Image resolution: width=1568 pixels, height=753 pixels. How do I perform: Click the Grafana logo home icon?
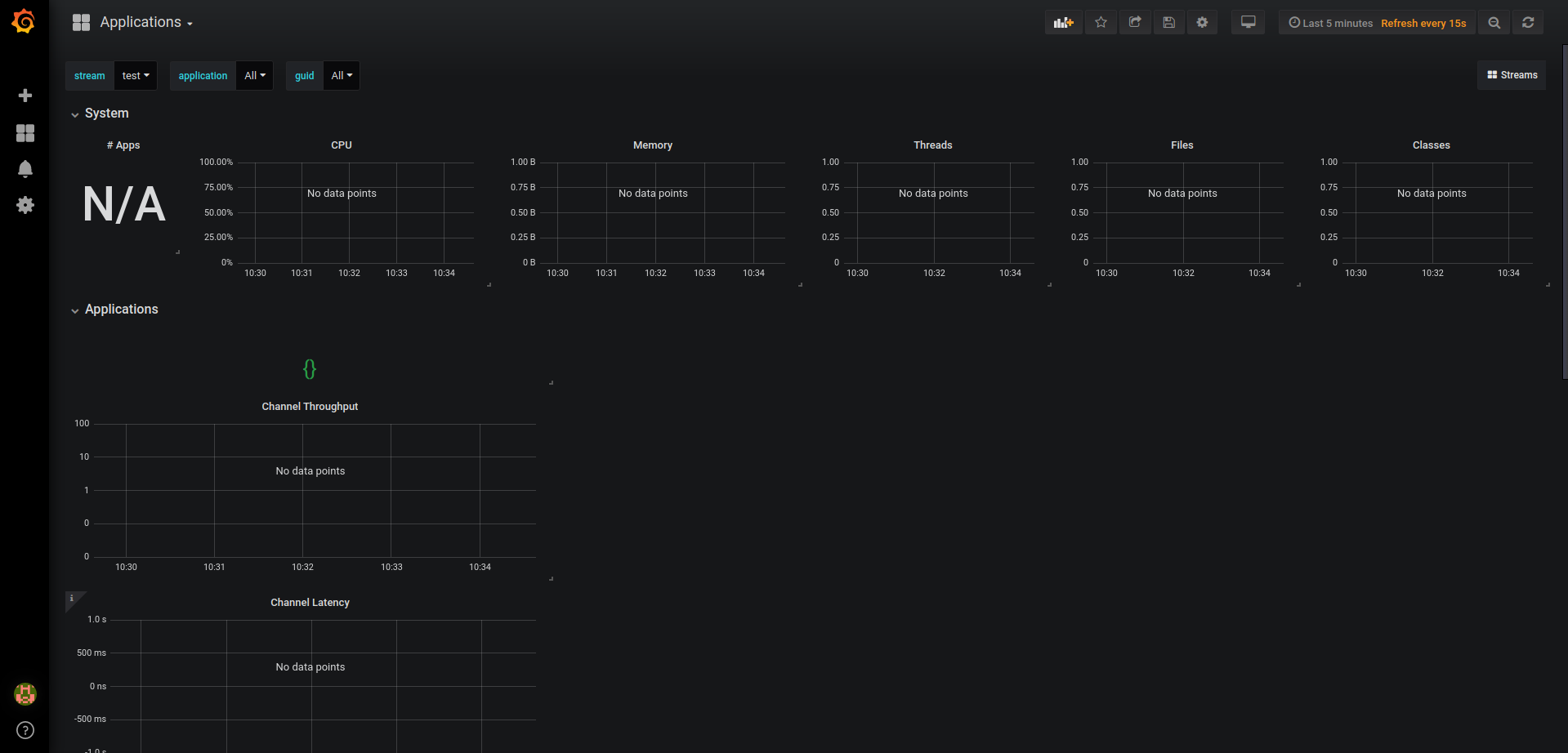click(x=24, y=21)
